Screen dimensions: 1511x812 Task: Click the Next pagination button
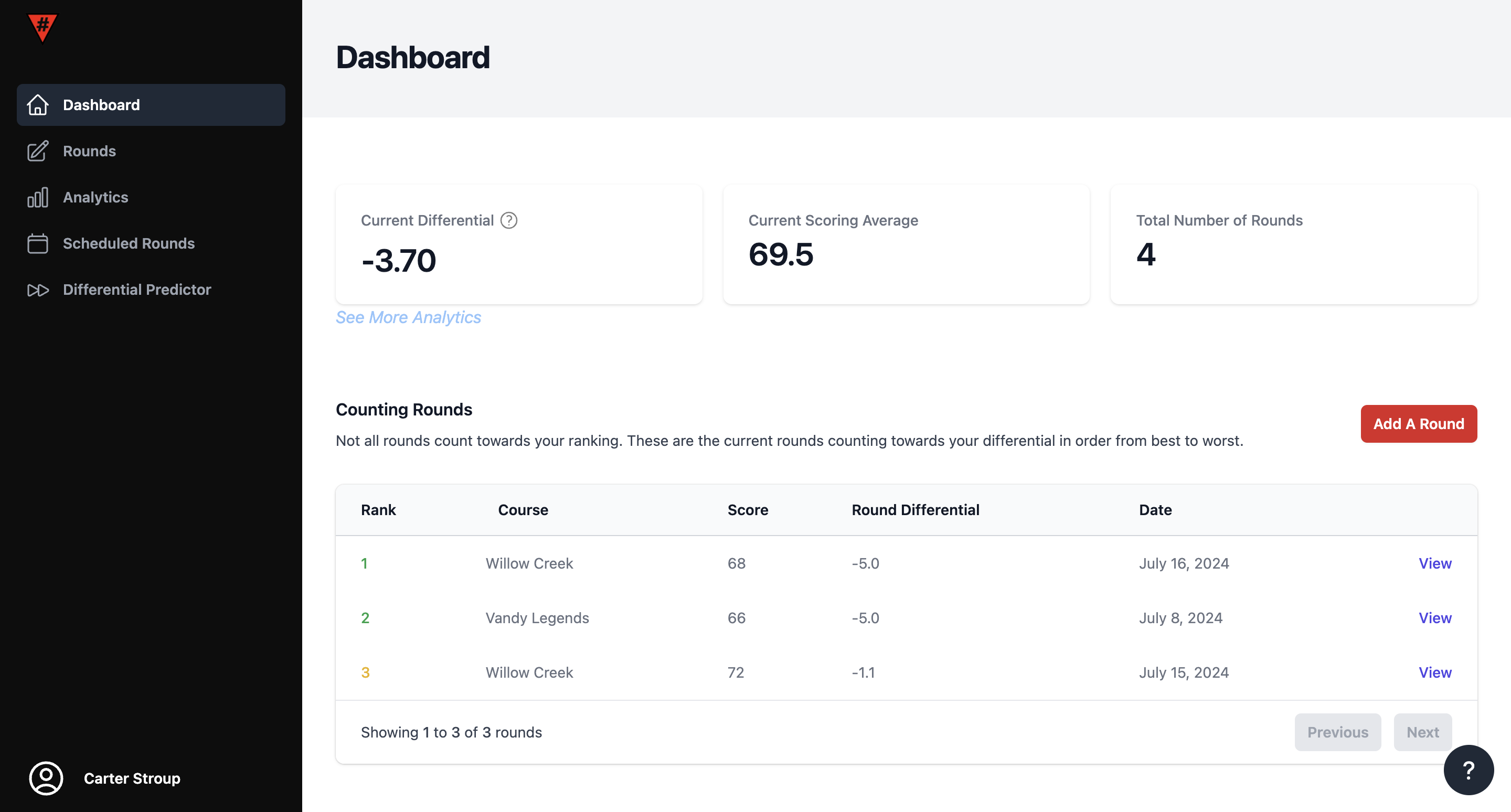1422,732
